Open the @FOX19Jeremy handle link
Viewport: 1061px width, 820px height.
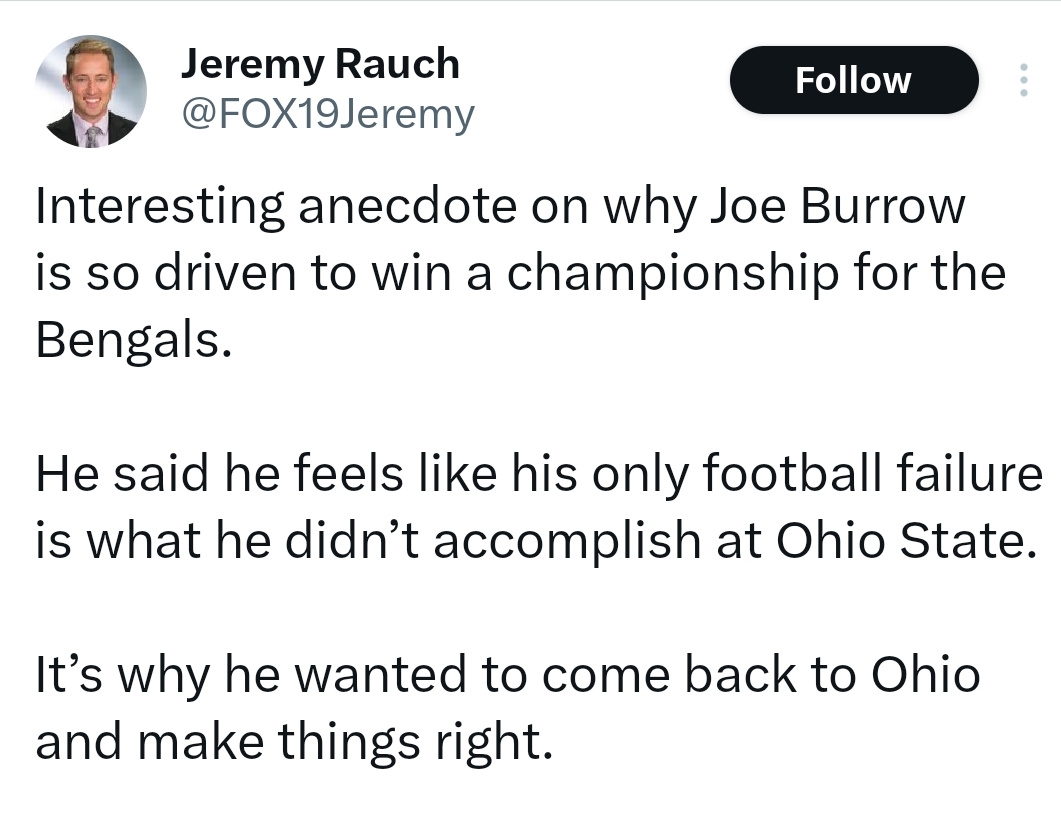pyautogui.click(x=328, y=114)
